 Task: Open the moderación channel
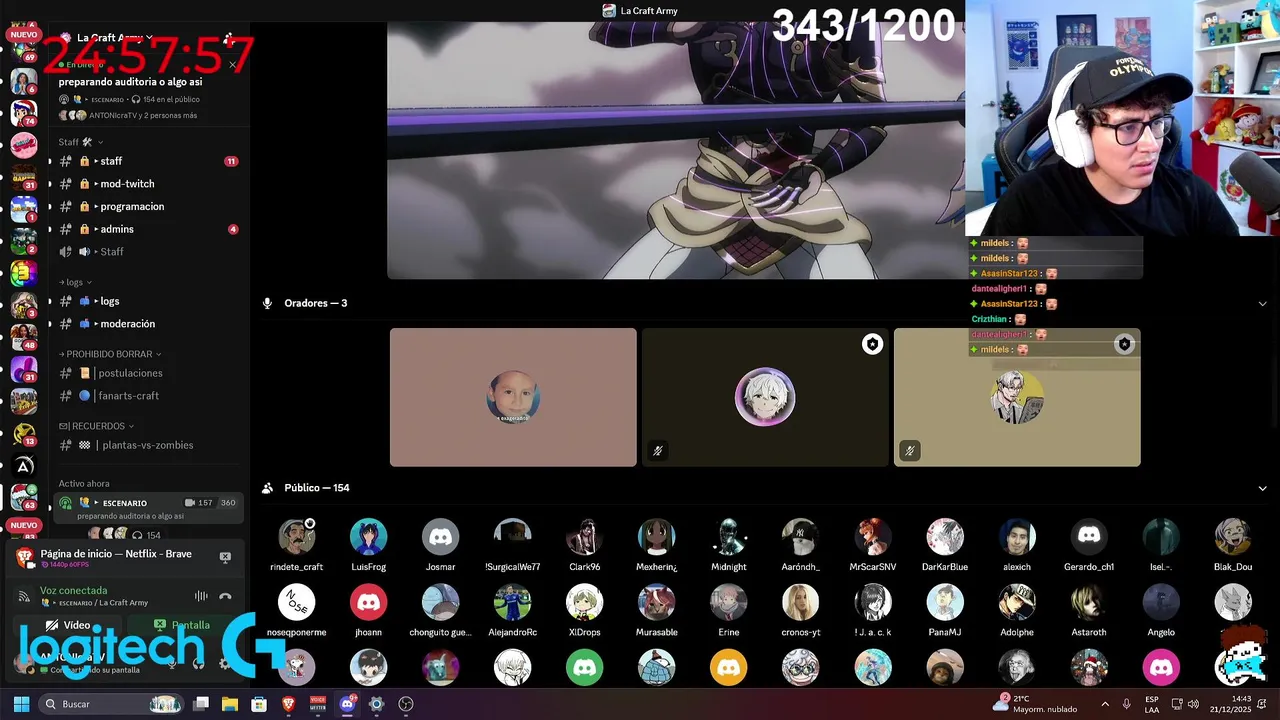point(148,324)
